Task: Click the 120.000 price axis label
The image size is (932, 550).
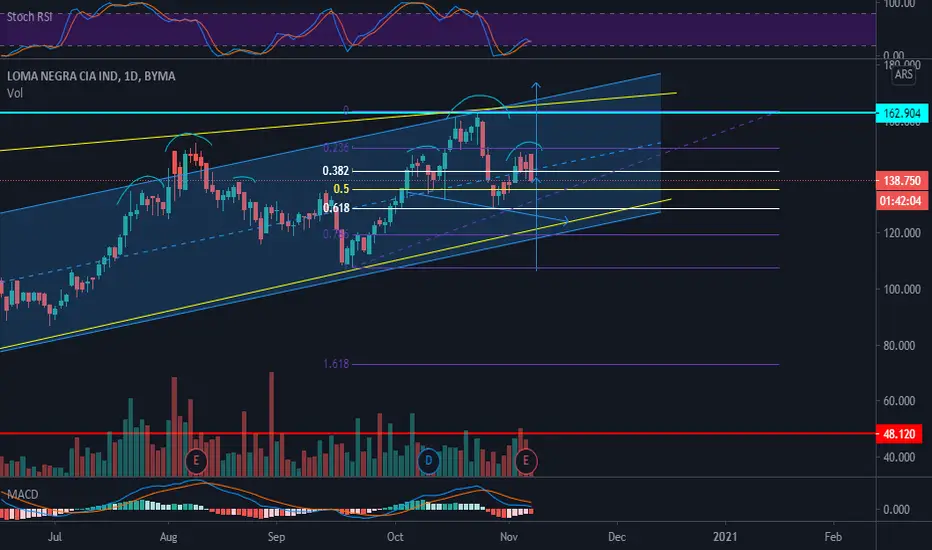Action: 901,233
